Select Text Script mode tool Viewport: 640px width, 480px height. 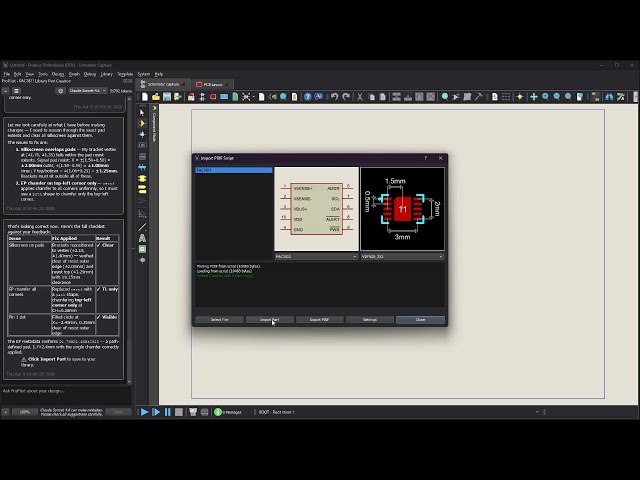142,156
